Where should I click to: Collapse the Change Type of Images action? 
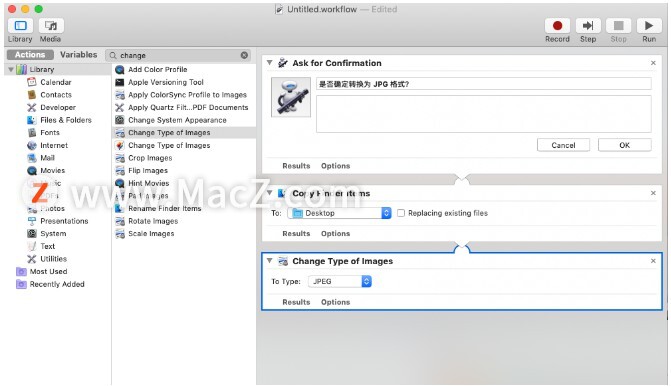pos(270,261)
